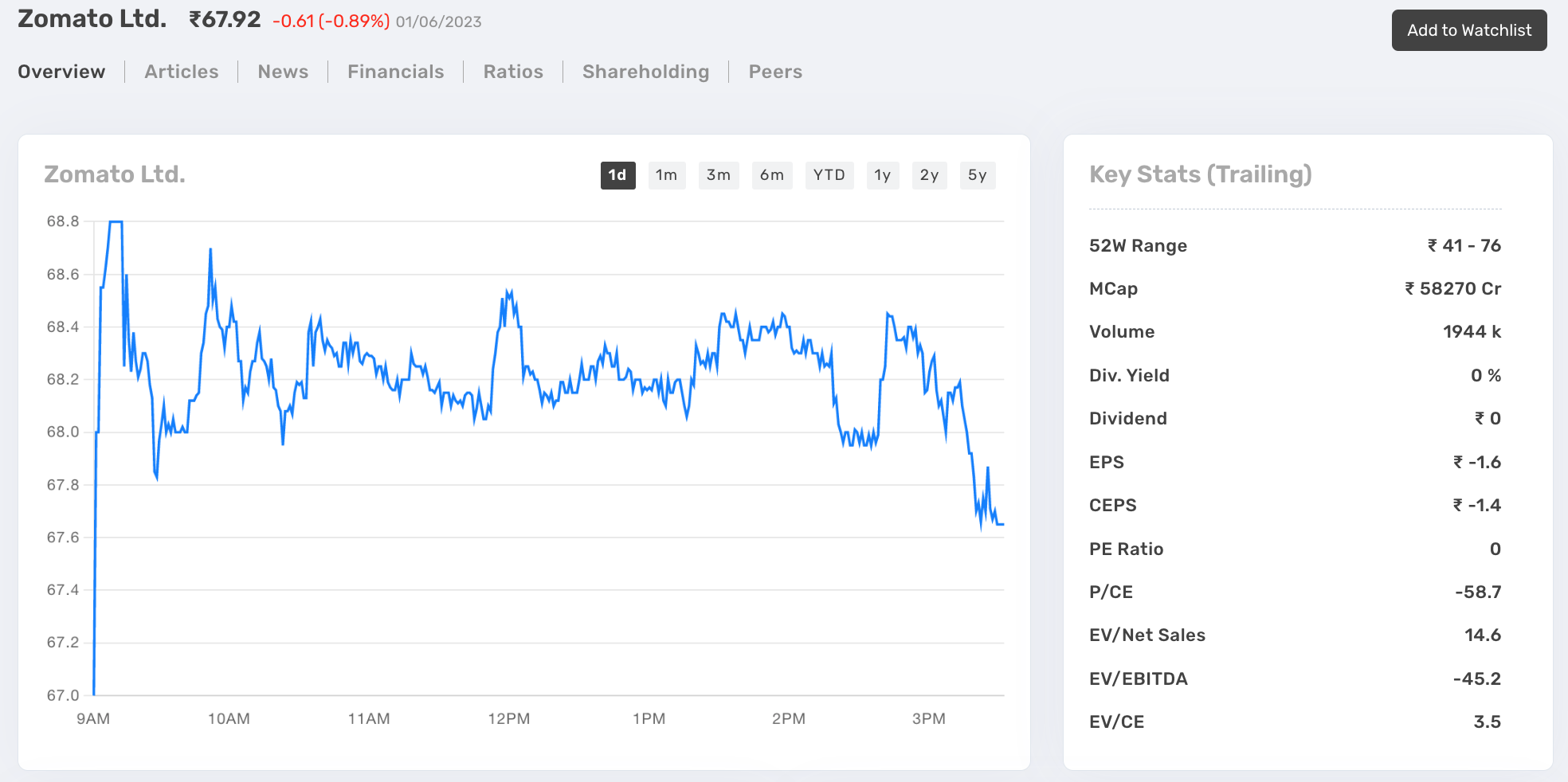Screen dimensions: 1568x782
Task: Select the 1d chart range
Action: pyautogui.click(x=617, y=175)
